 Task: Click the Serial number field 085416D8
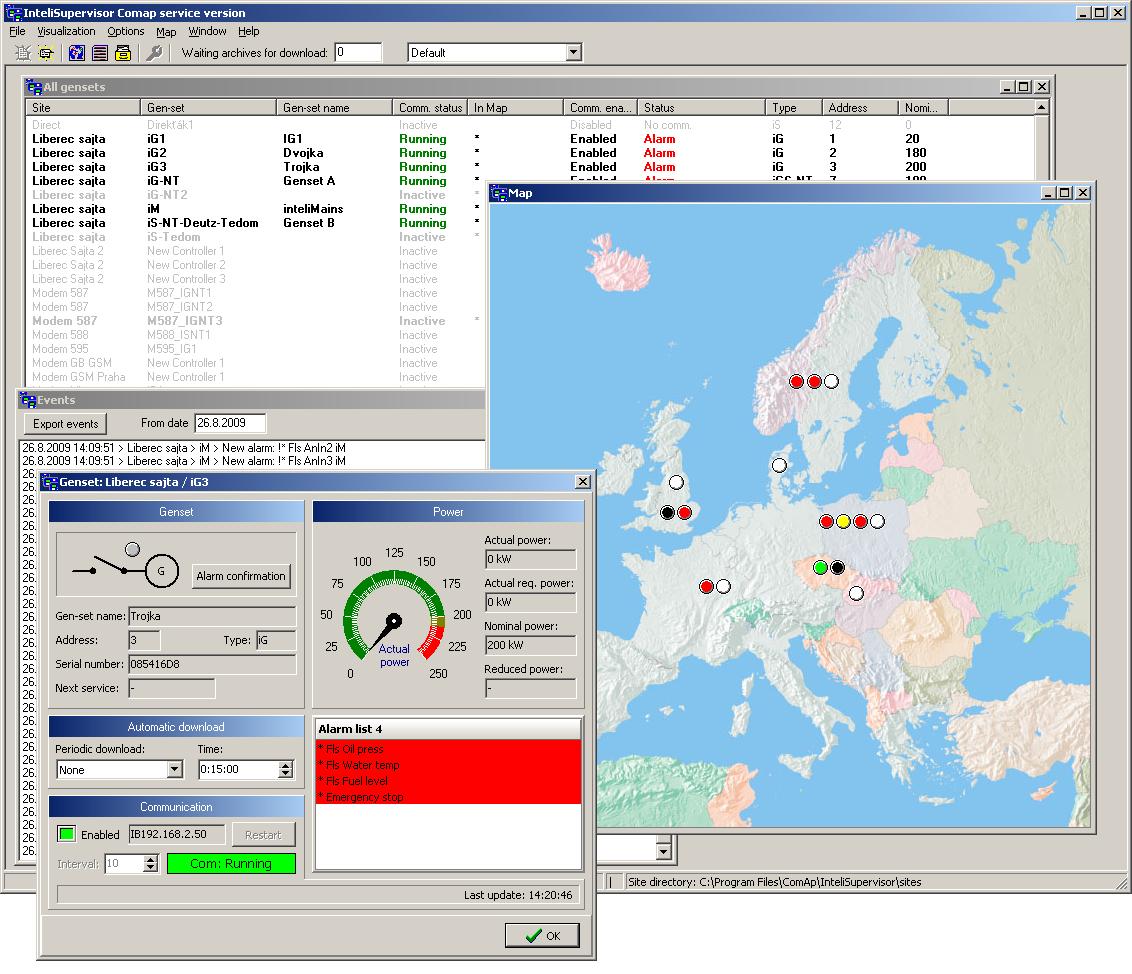pyautogui.click(x=212, y=664)
